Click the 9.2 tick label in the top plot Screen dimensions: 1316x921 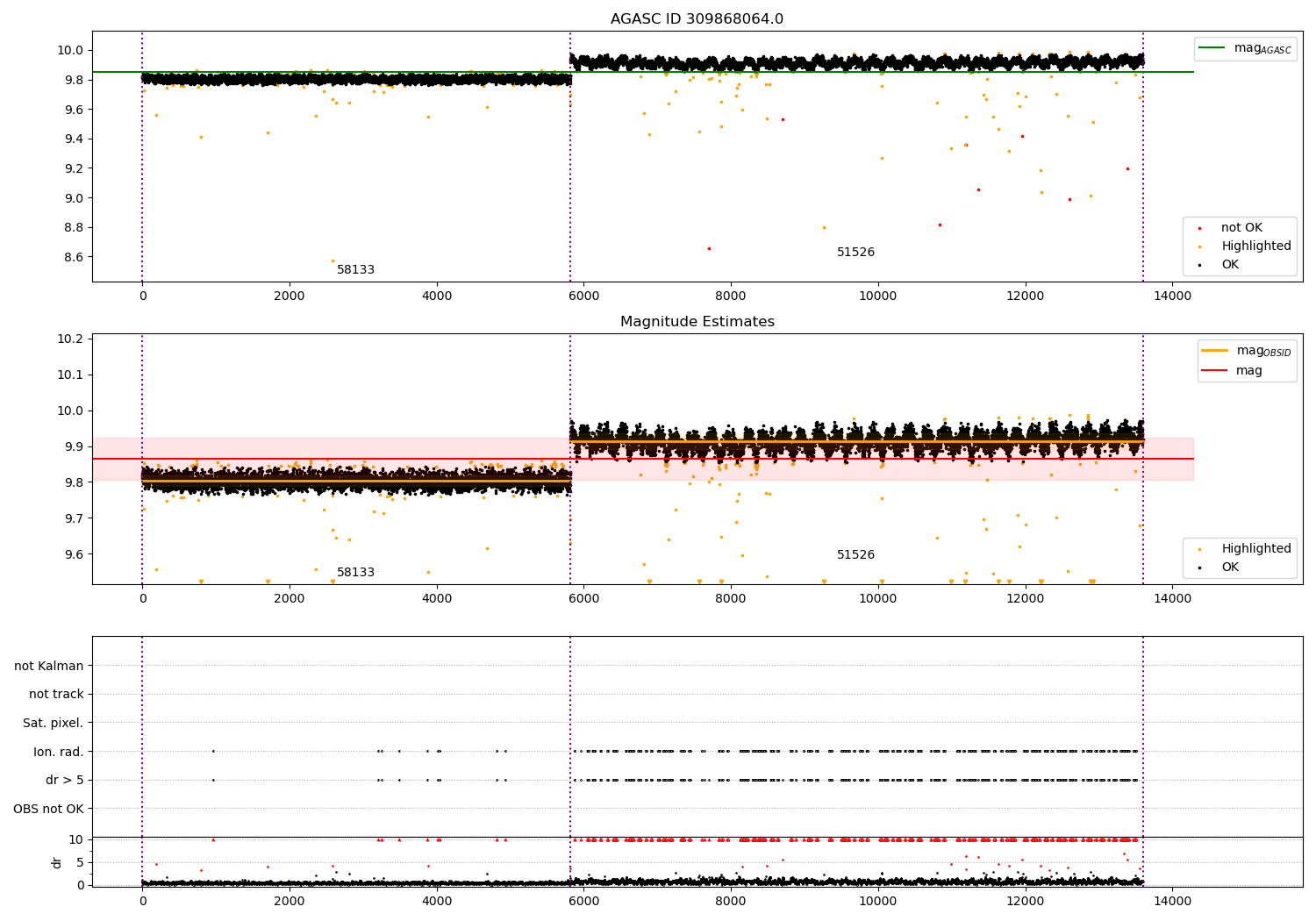coord(74,168)
